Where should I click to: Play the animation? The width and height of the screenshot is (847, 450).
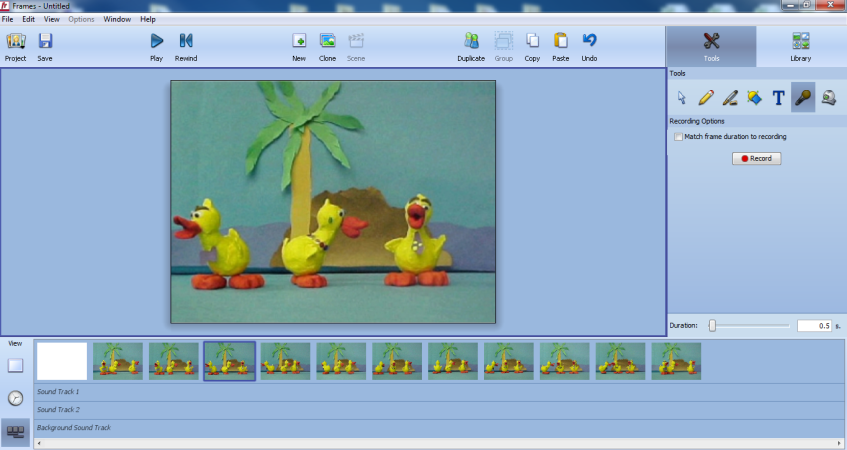[x=157, y=46]
